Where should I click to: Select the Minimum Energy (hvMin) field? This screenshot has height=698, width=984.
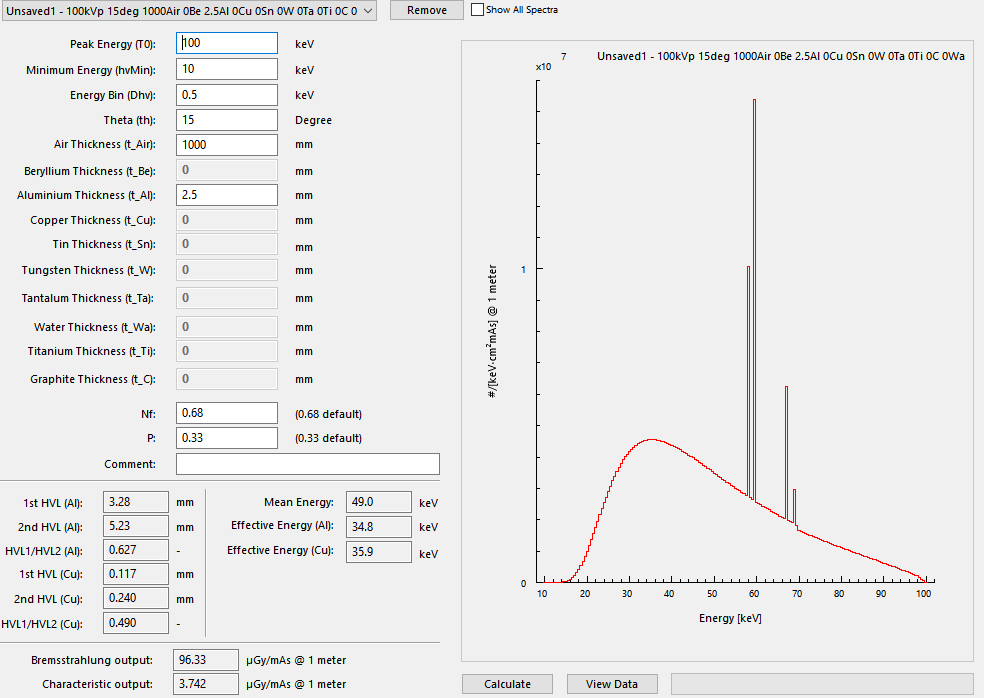(226, 69)
